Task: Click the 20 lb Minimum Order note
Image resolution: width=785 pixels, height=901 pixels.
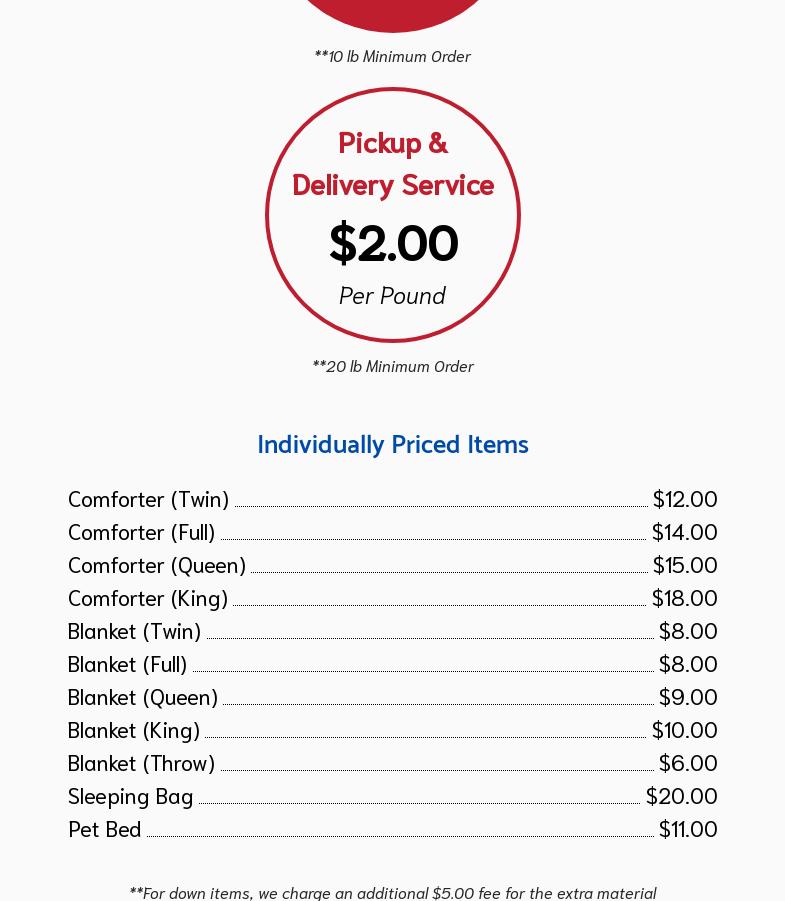Action: point(392,366)
